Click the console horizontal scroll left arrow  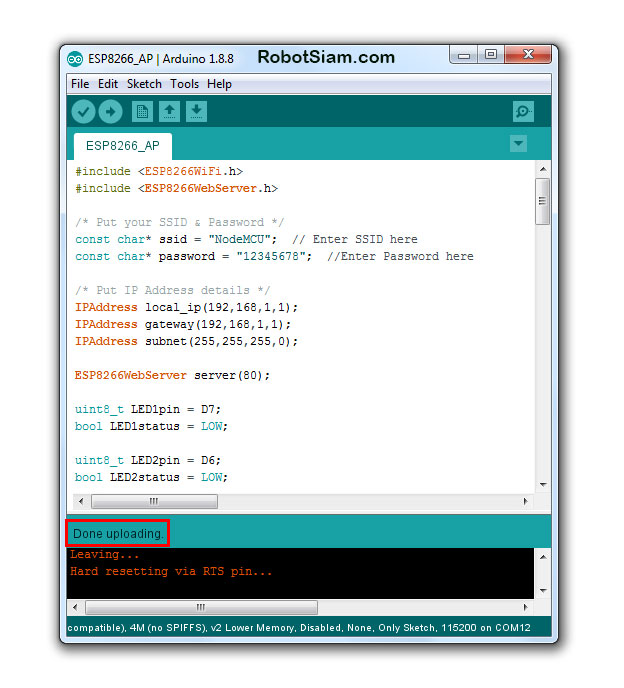[75, 607]
